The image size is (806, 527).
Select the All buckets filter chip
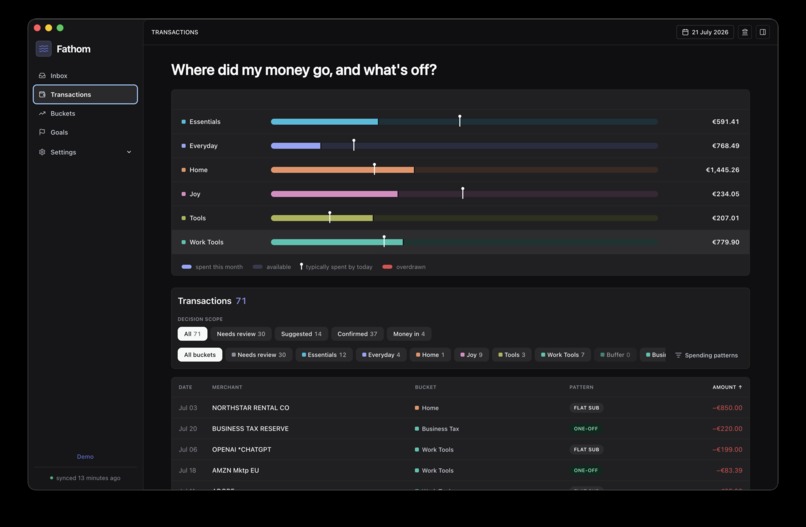(x=200, y=355)
